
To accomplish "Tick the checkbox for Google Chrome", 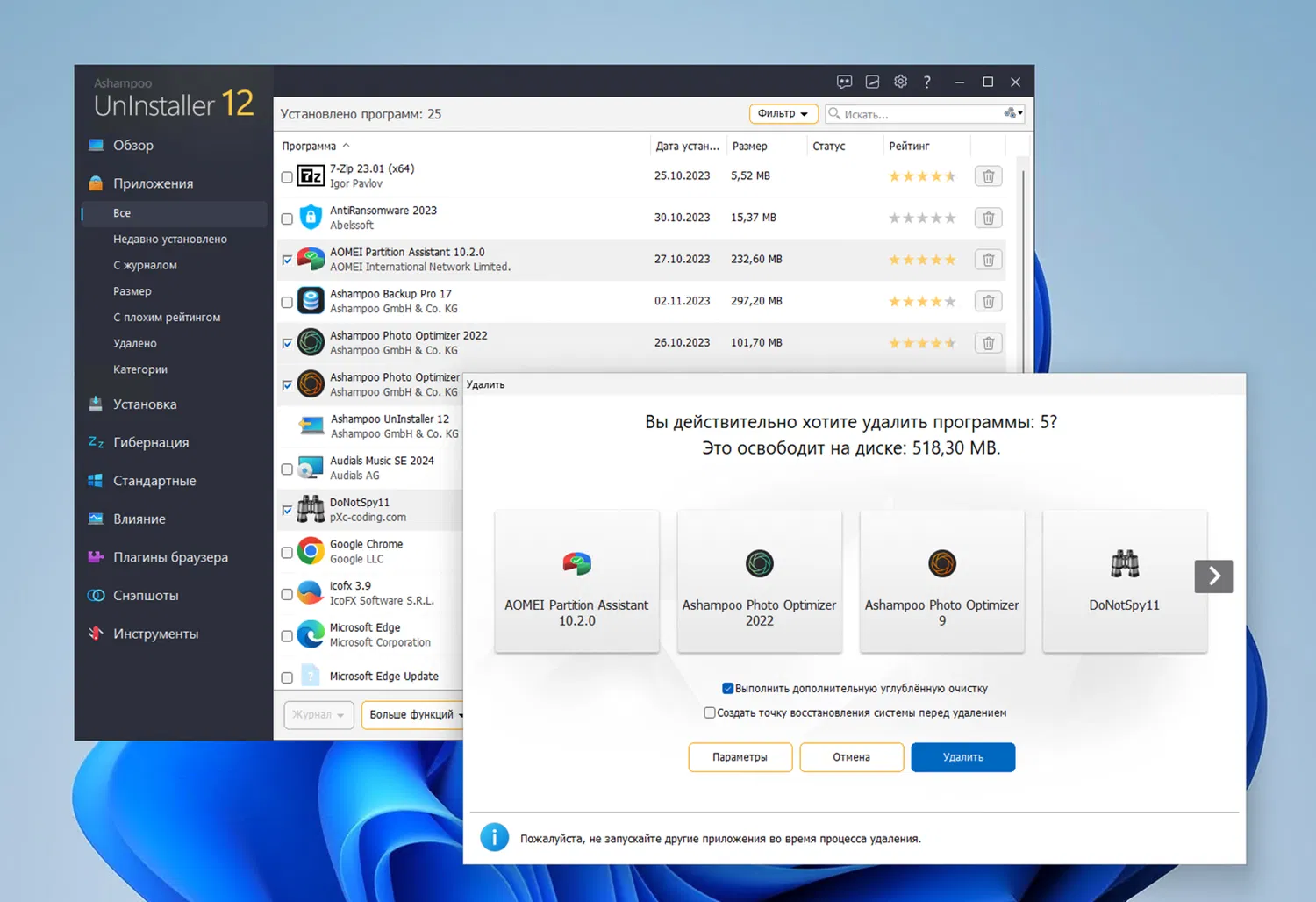I will coord(287,553).
